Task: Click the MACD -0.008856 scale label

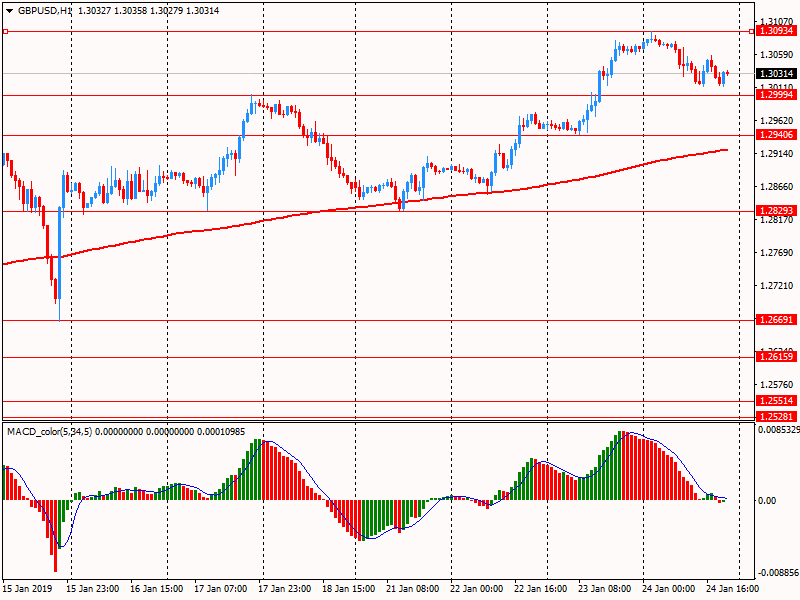Action: (779, 573)
